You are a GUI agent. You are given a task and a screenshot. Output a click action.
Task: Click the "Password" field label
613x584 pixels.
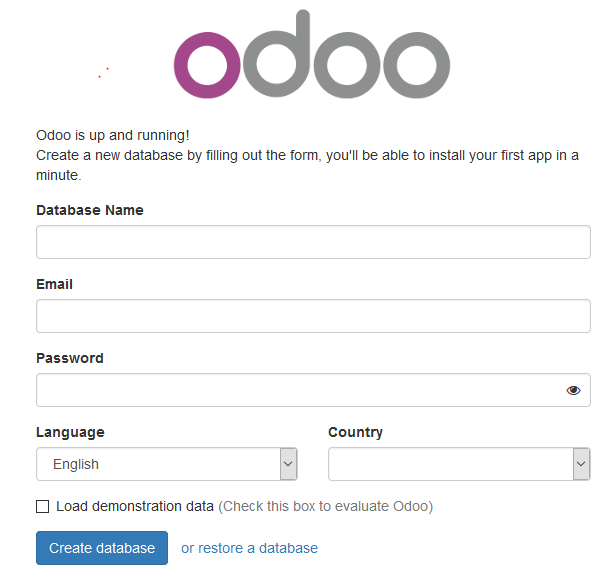click(70, 358)
